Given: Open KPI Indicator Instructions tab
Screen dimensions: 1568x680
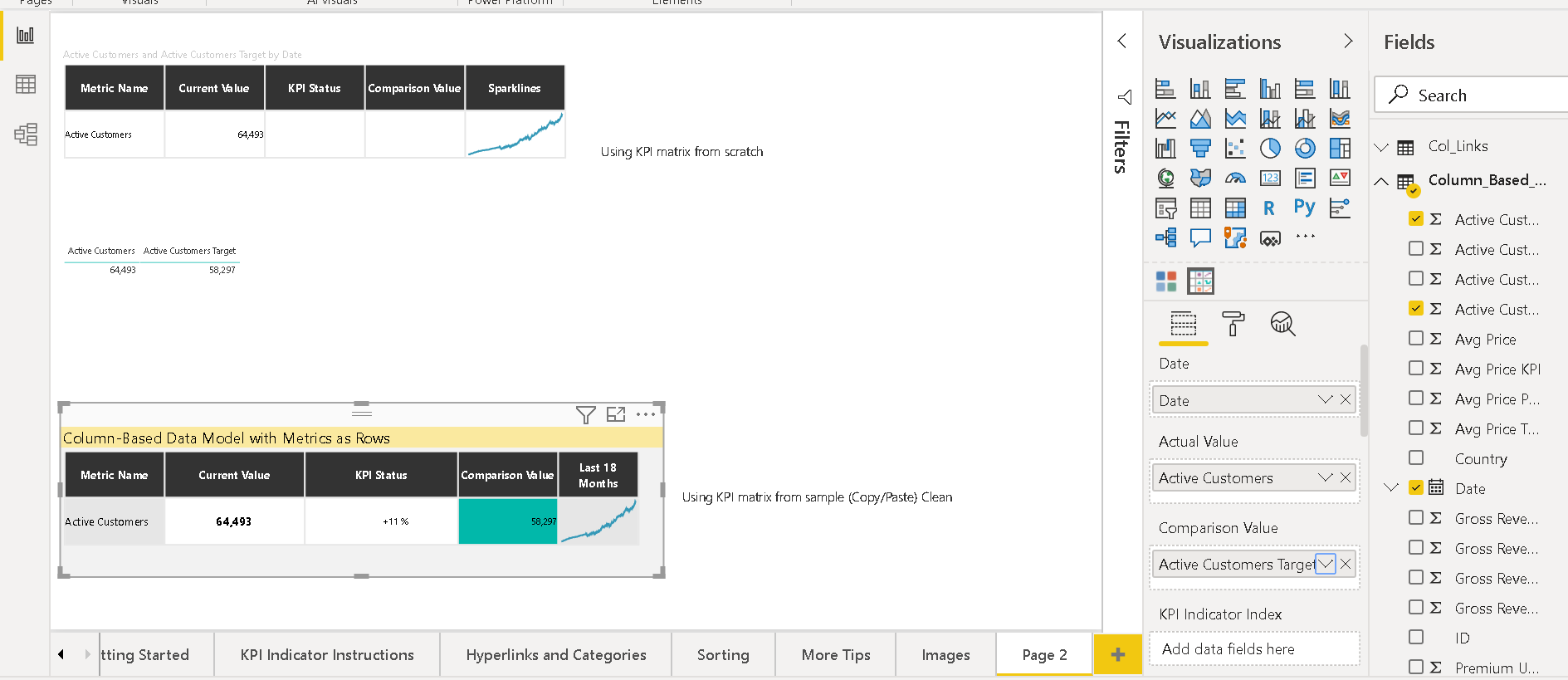Looking at the screenshot, I should (327, 655).
